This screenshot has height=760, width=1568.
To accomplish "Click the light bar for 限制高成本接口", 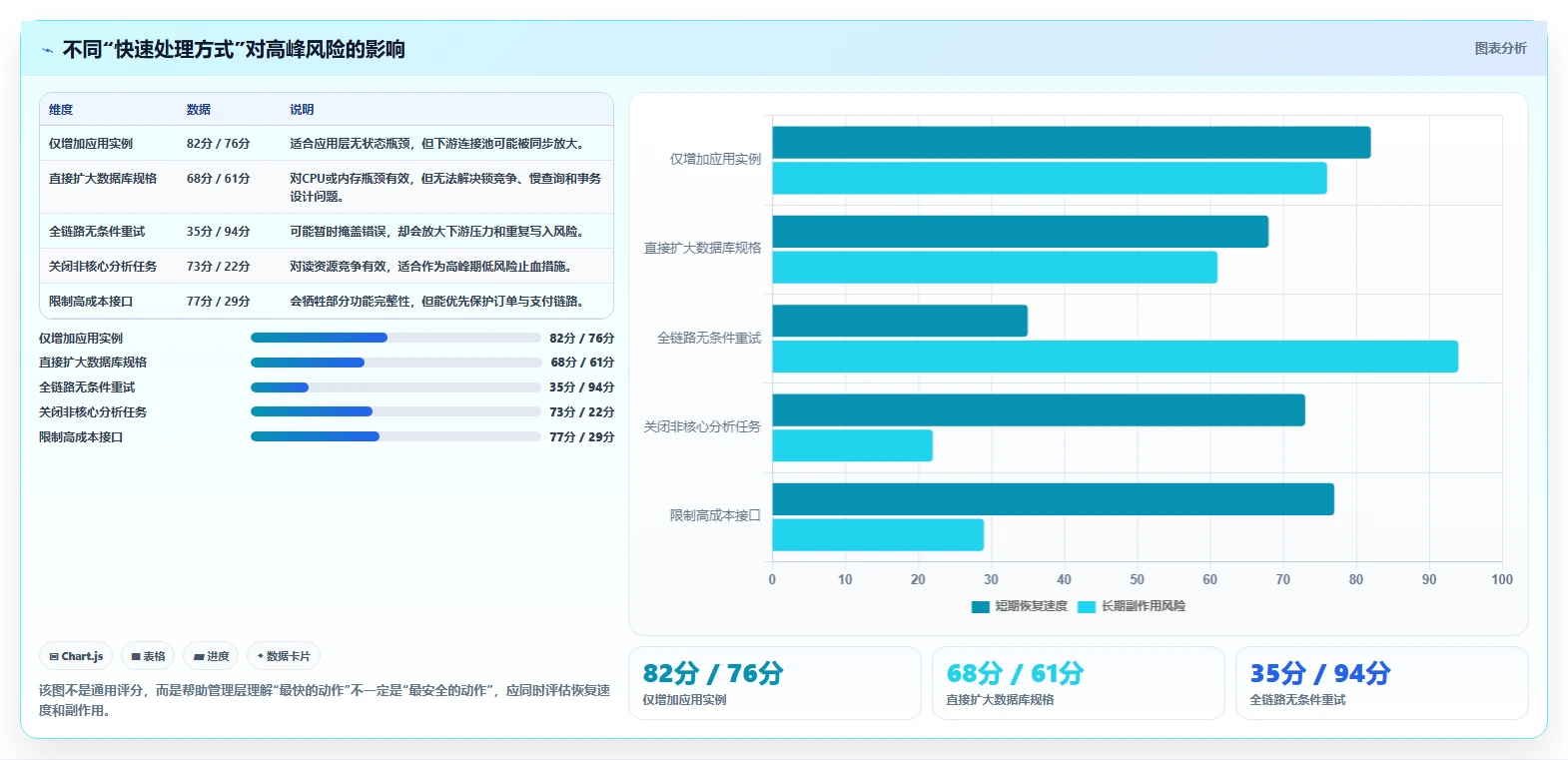I will [878, 535].
